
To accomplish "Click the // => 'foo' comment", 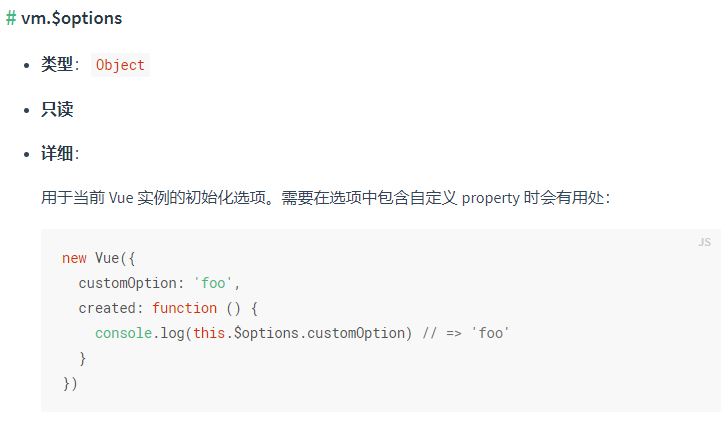I will coord(466,333).
